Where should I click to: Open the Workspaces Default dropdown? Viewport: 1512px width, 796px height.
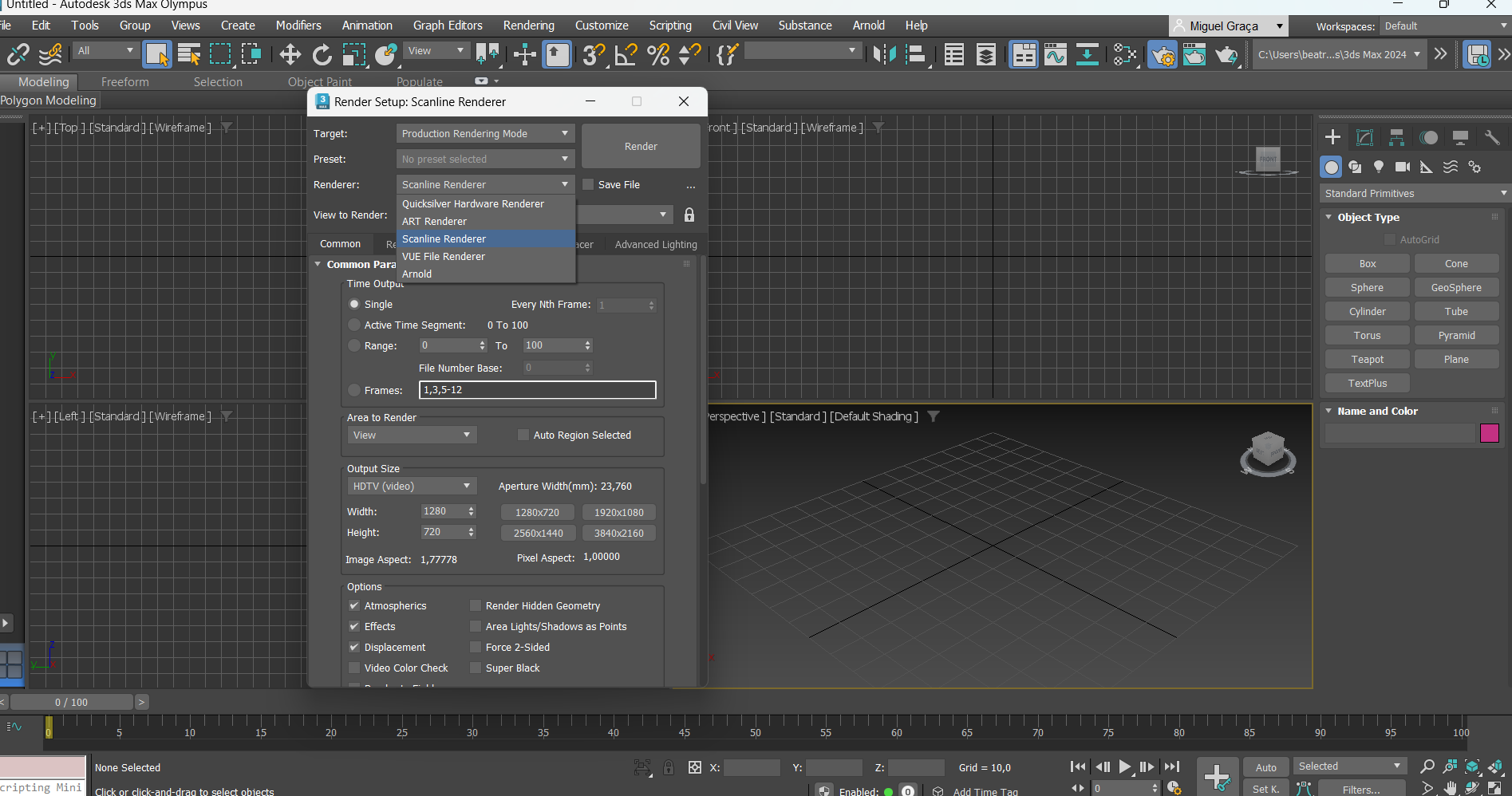click(1445, 26)
